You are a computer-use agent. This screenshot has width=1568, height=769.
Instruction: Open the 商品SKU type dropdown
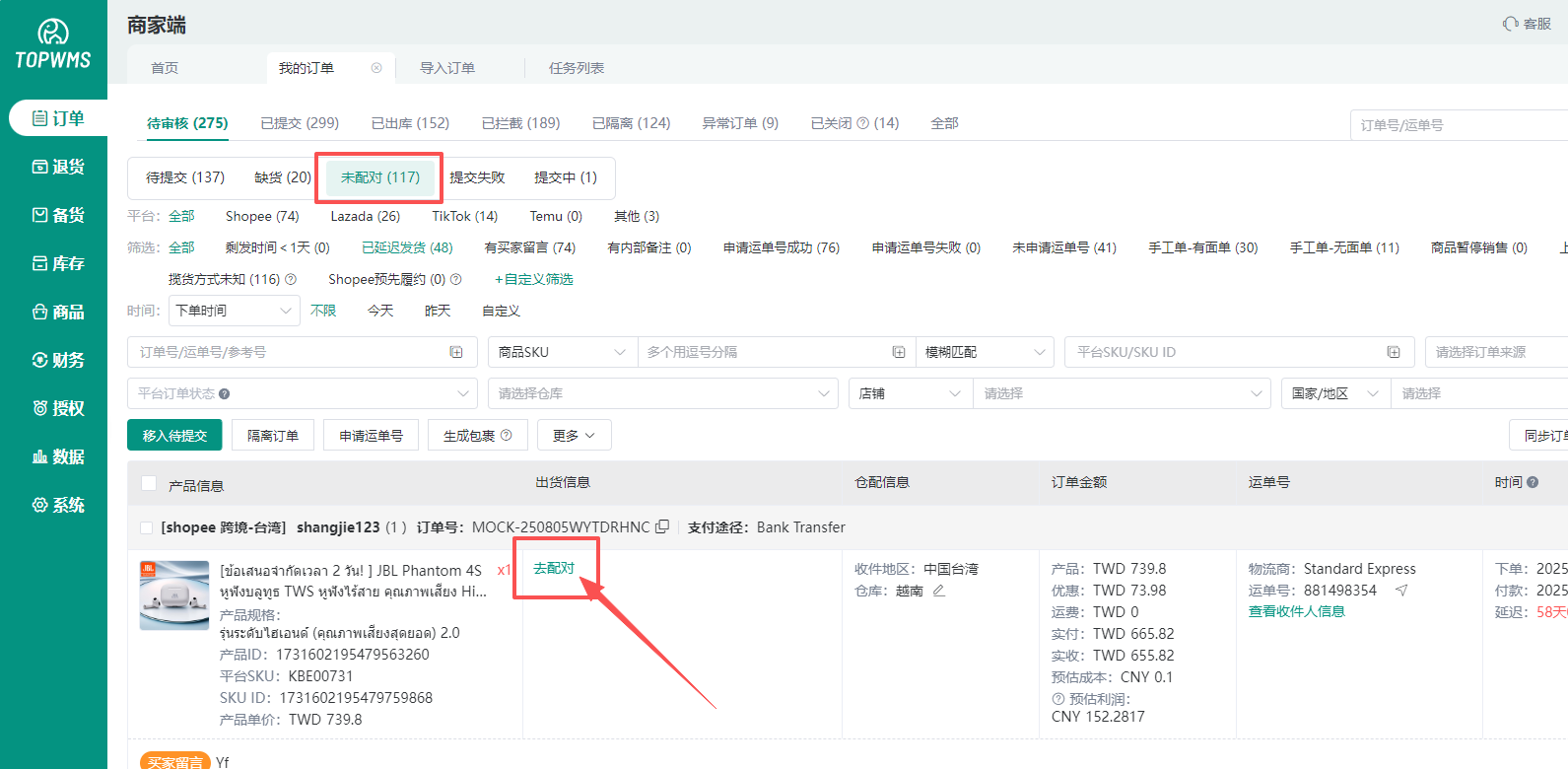(x=562, y=352)
